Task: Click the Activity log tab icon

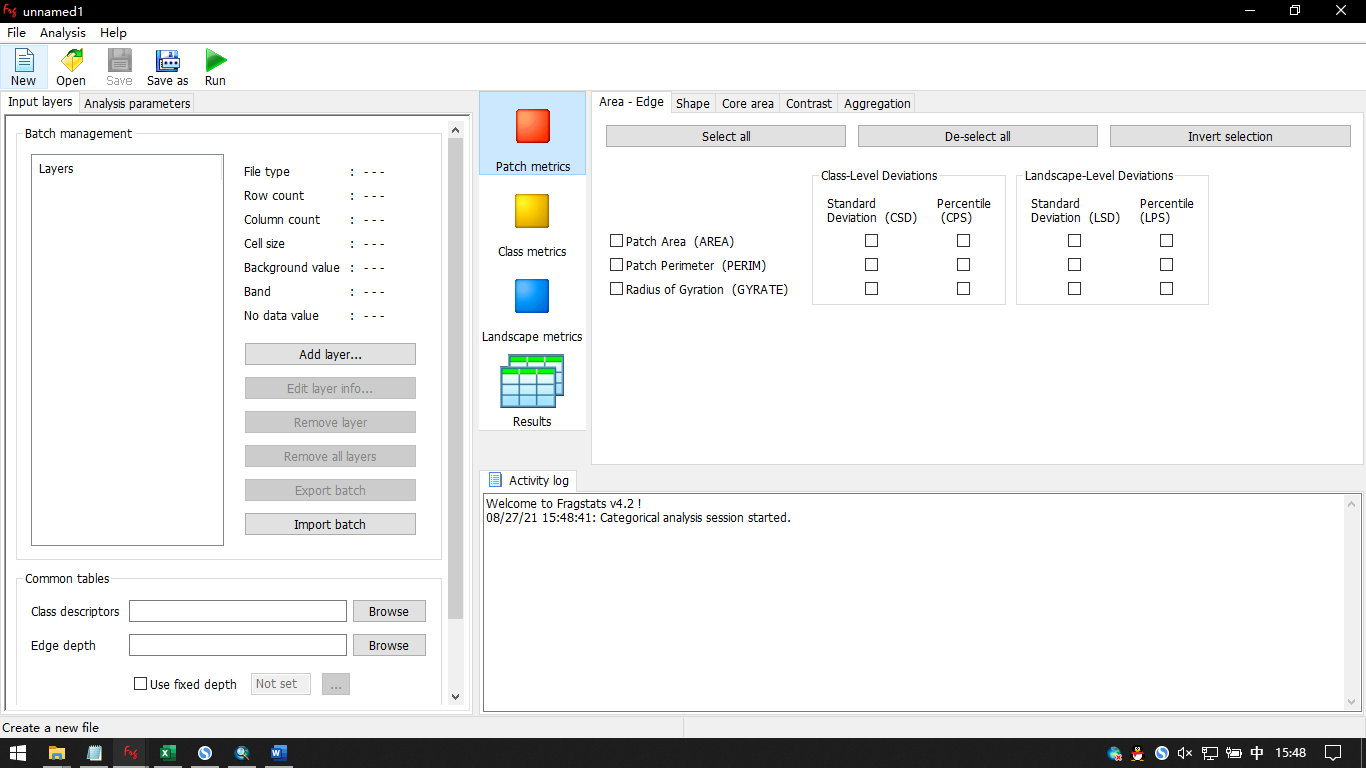Action: 495,480
